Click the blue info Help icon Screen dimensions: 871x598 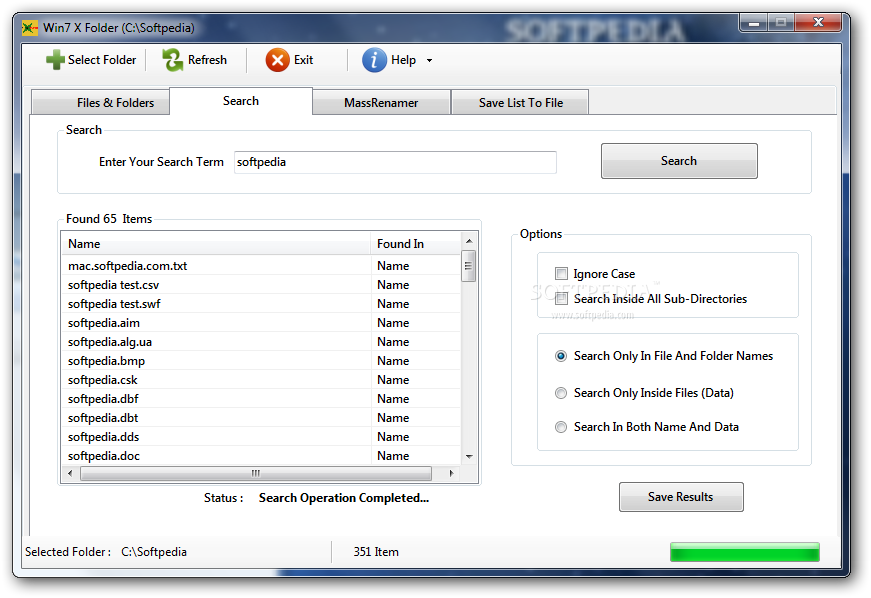[x=374, y=60]
